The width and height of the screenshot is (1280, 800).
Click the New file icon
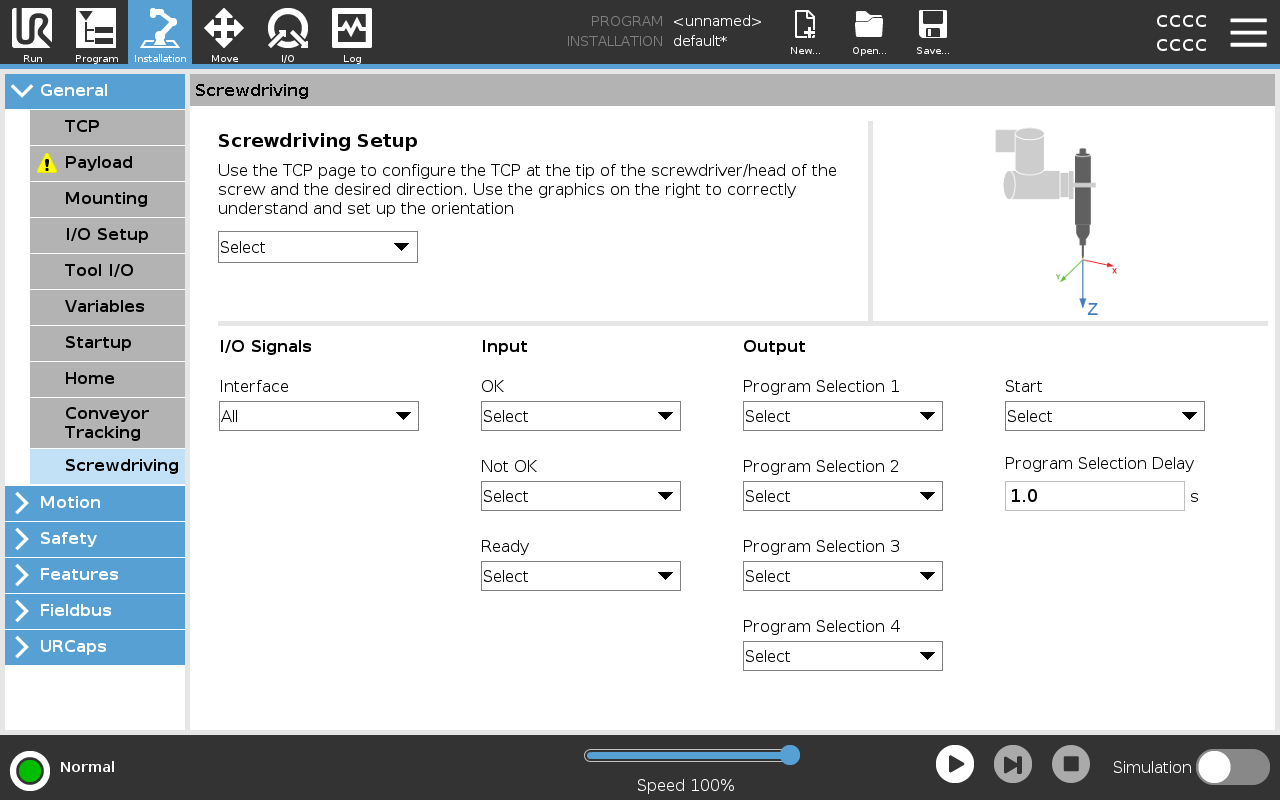pos(805,30)
